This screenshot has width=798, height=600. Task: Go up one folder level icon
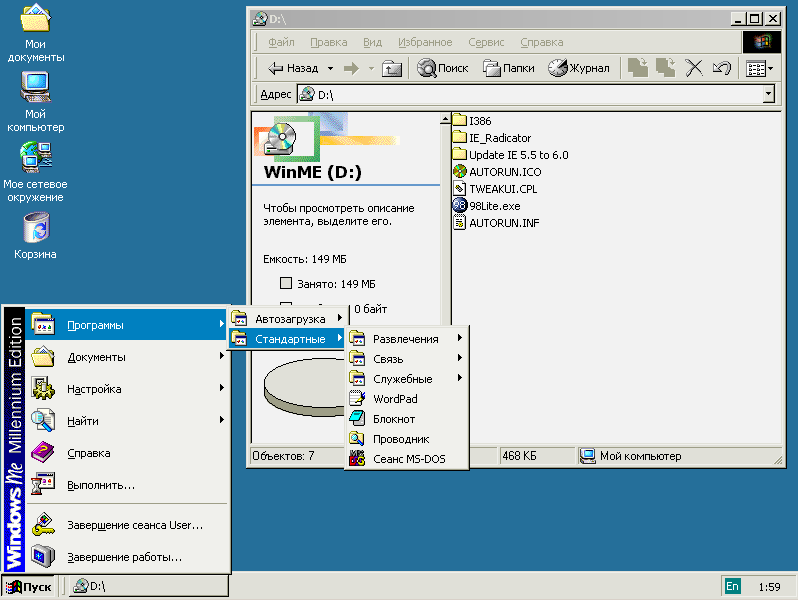pyautogui.click(x=392, y=68)
